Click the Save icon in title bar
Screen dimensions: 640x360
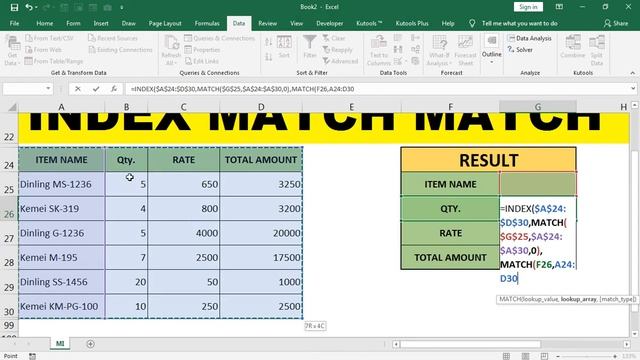pos(14,7)
